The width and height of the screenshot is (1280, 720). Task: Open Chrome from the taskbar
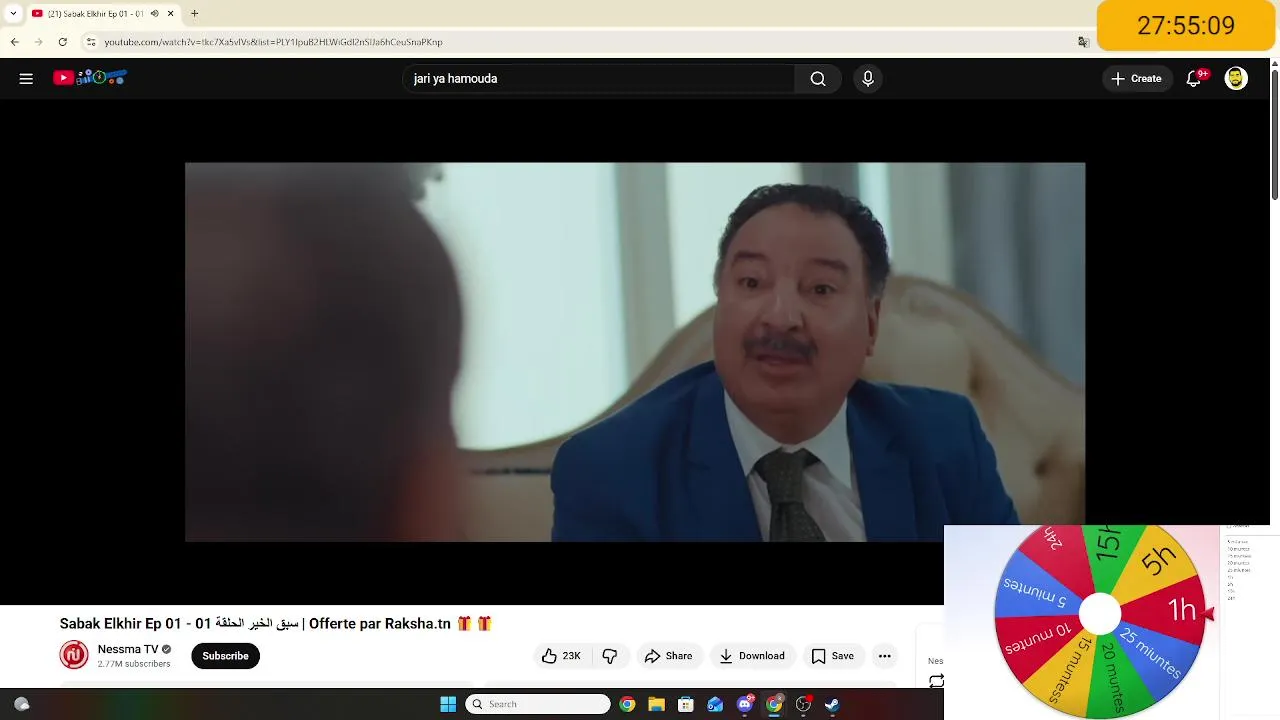point(627,704)
